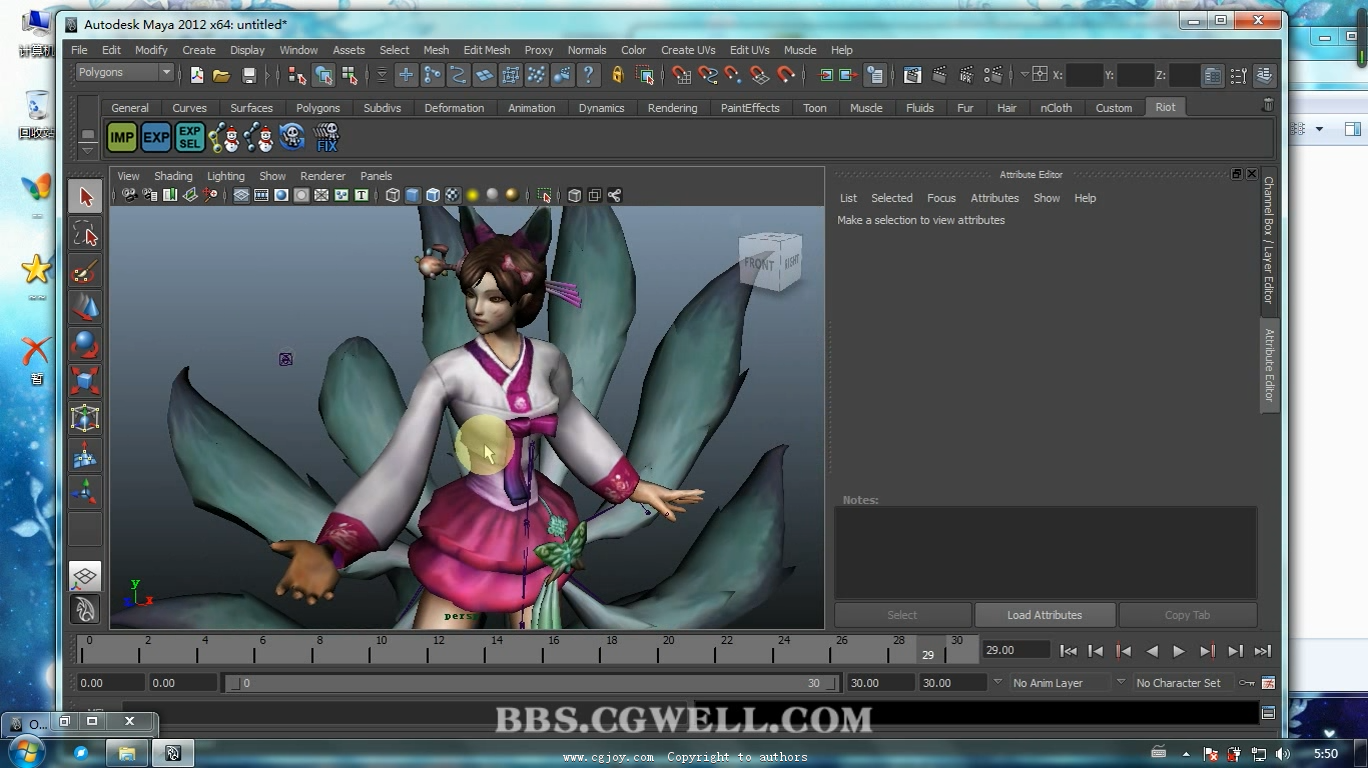The height and width of the screenshot is (768, 1368).
Task: Click the shelf trash can icon
Action: [x=1268, y=105]
